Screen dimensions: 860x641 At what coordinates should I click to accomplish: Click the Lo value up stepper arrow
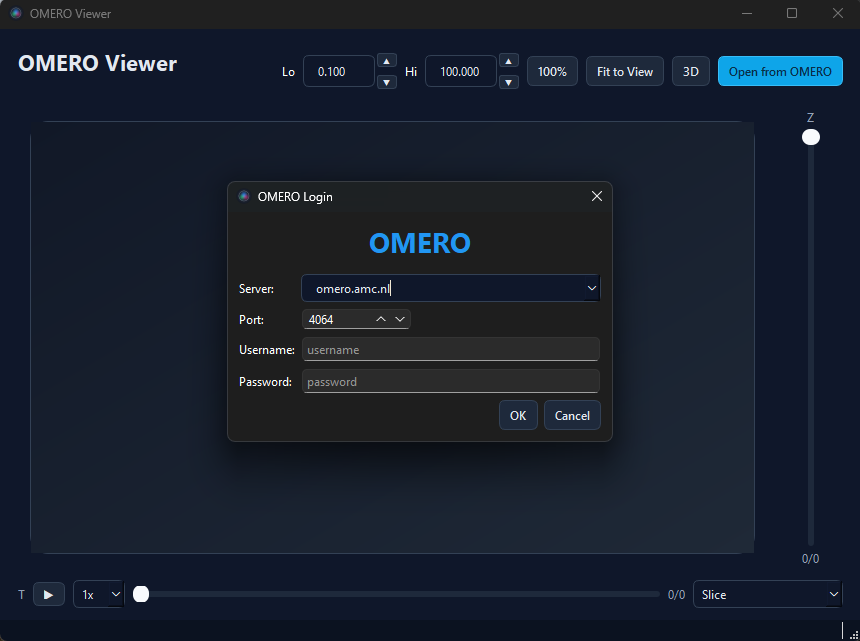[387, 61]
